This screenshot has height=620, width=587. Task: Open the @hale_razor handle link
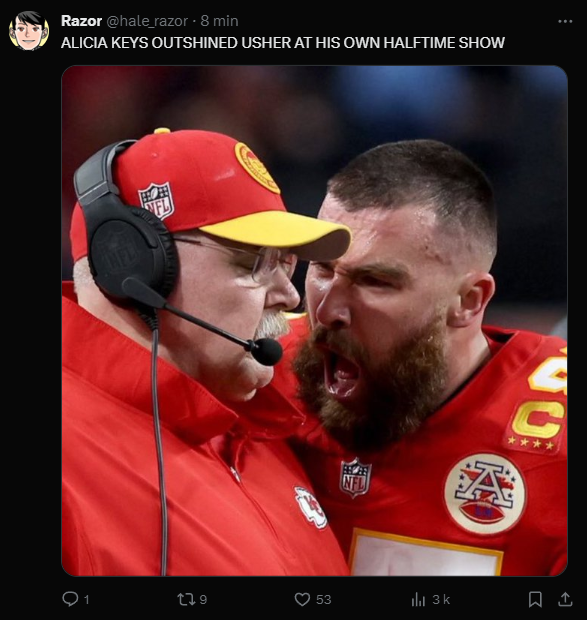pyautogui.click(x=147, y=21)
